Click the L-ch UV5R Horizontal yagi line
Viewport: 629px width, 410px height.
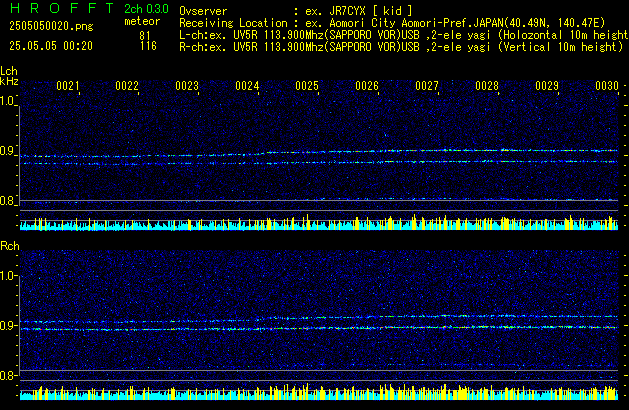coord(404,35)
